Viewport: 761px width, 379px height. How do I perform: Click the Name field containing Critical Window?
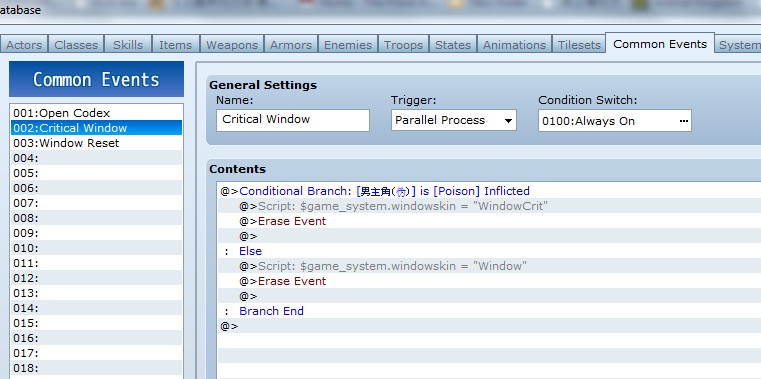(293, 120)
